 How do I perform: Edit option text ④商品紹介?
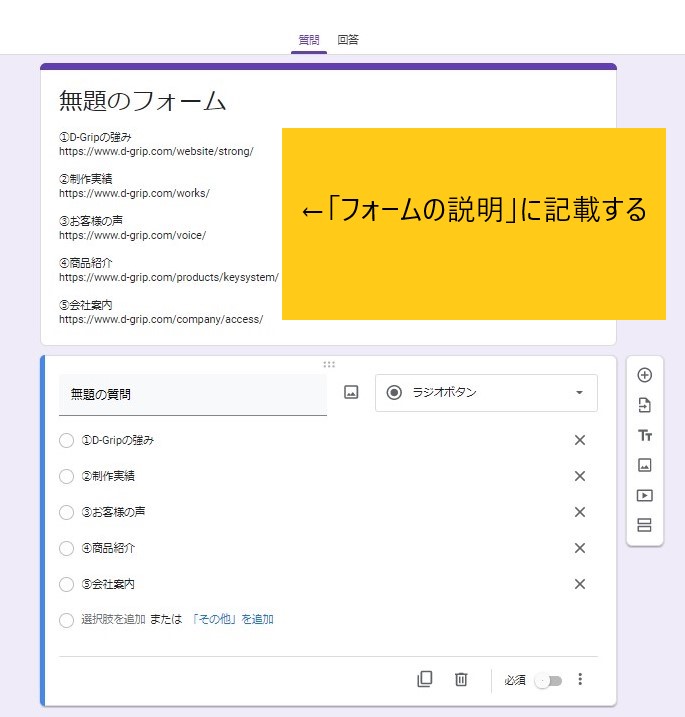(108, 548)
